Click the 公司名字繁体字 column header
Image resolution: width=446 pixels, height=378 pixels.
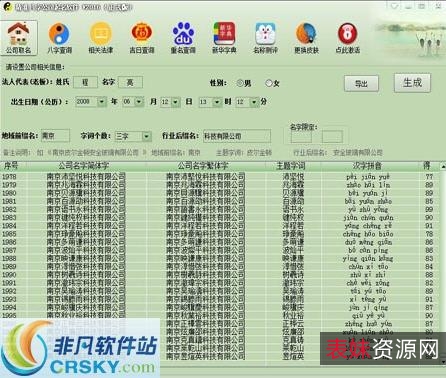point(203,166)
